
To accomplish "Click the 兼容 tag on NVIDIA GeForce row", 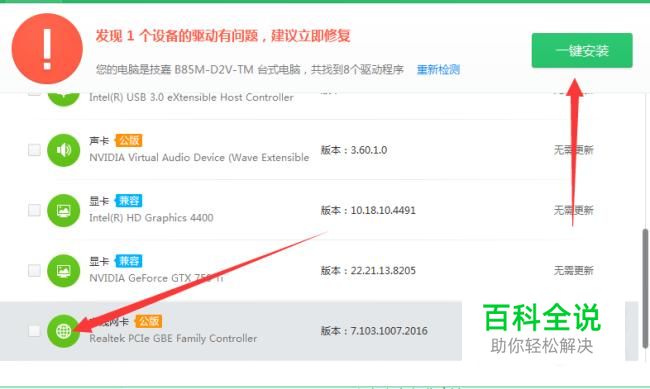I will [x=129, y=261].
